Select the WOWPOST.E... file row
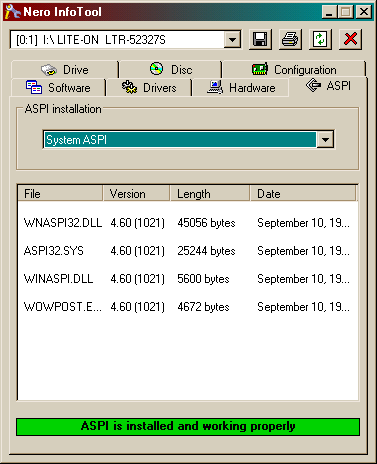Screen dimensions: 377x464 pos(188,307)
